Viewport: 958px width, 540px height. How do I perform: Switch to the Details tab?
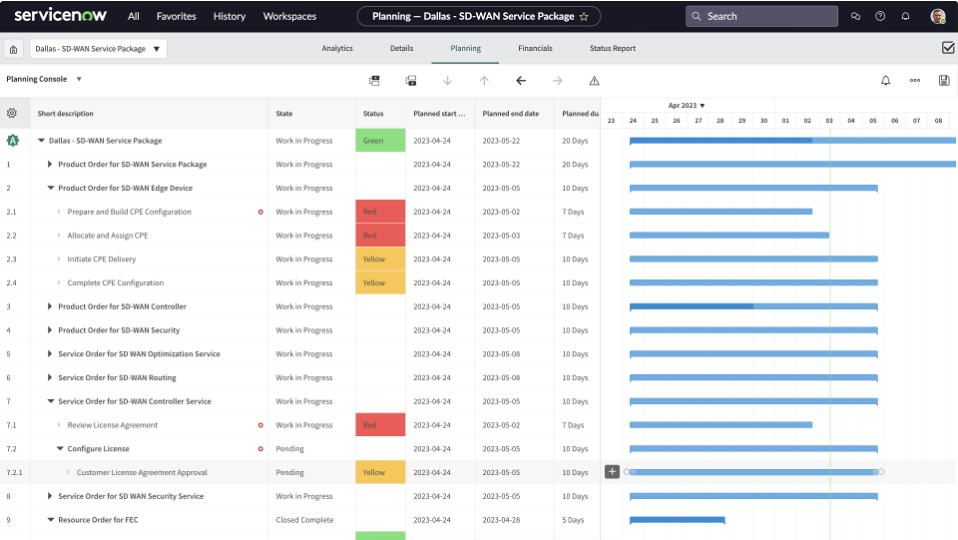coord(401,48)
